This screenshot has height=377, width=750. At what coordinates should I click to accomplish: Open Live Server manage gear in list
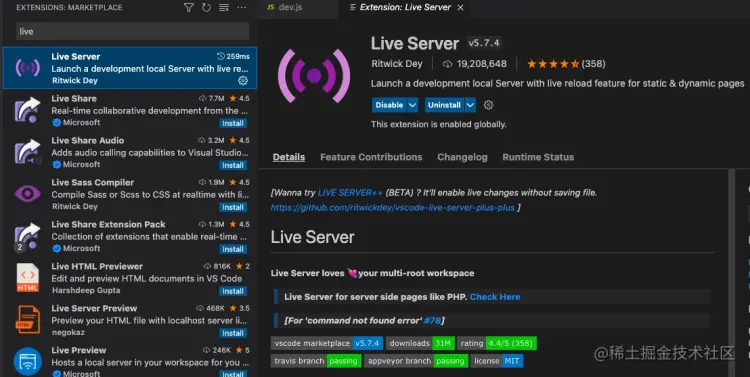[x=243, y=80]
